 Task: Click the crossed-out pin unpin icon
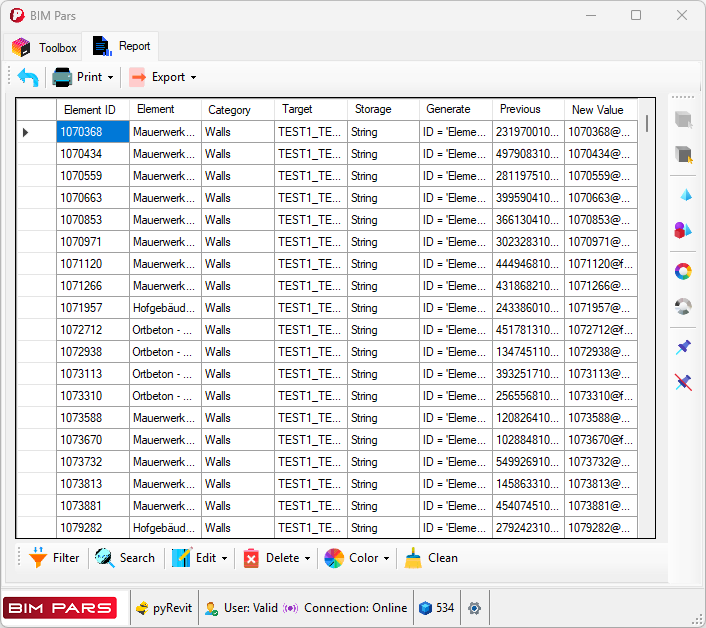point(683,383)
